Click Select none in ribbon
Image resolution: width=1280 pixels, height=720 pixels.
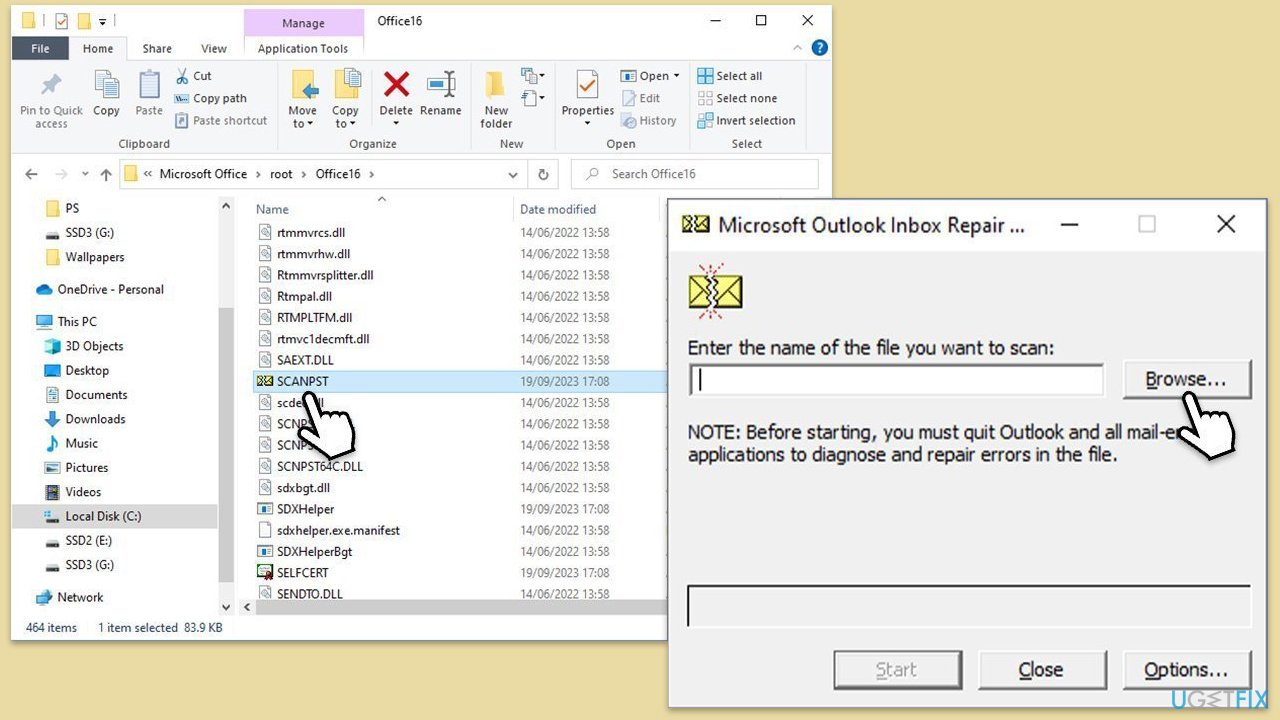(x=737, y=98)
